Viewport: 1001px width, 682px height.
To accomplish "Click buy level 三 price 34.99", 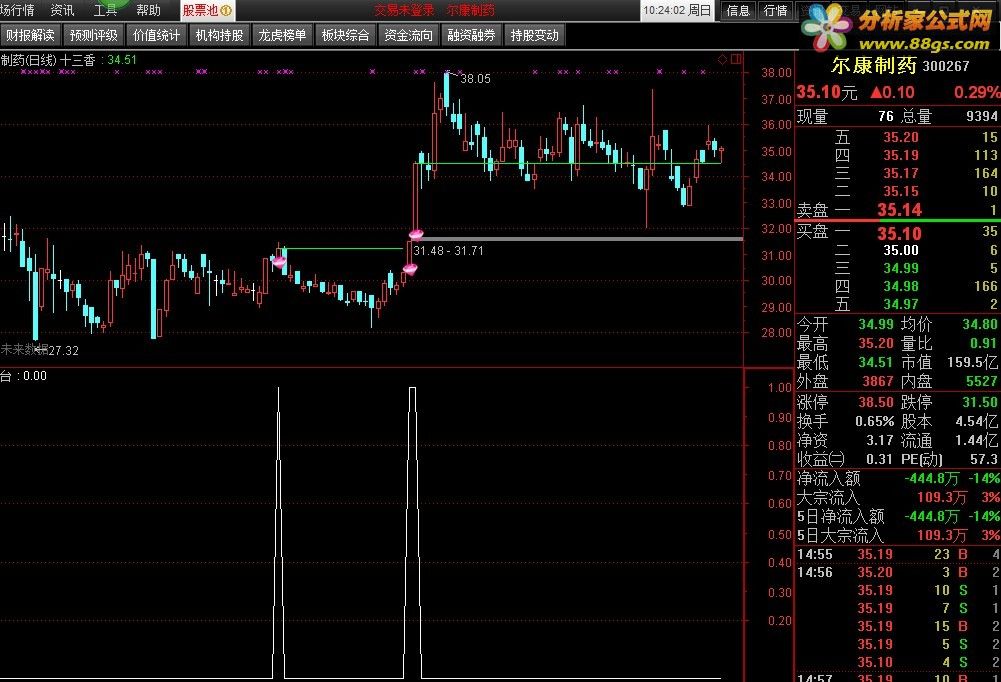I will (901, 268).
